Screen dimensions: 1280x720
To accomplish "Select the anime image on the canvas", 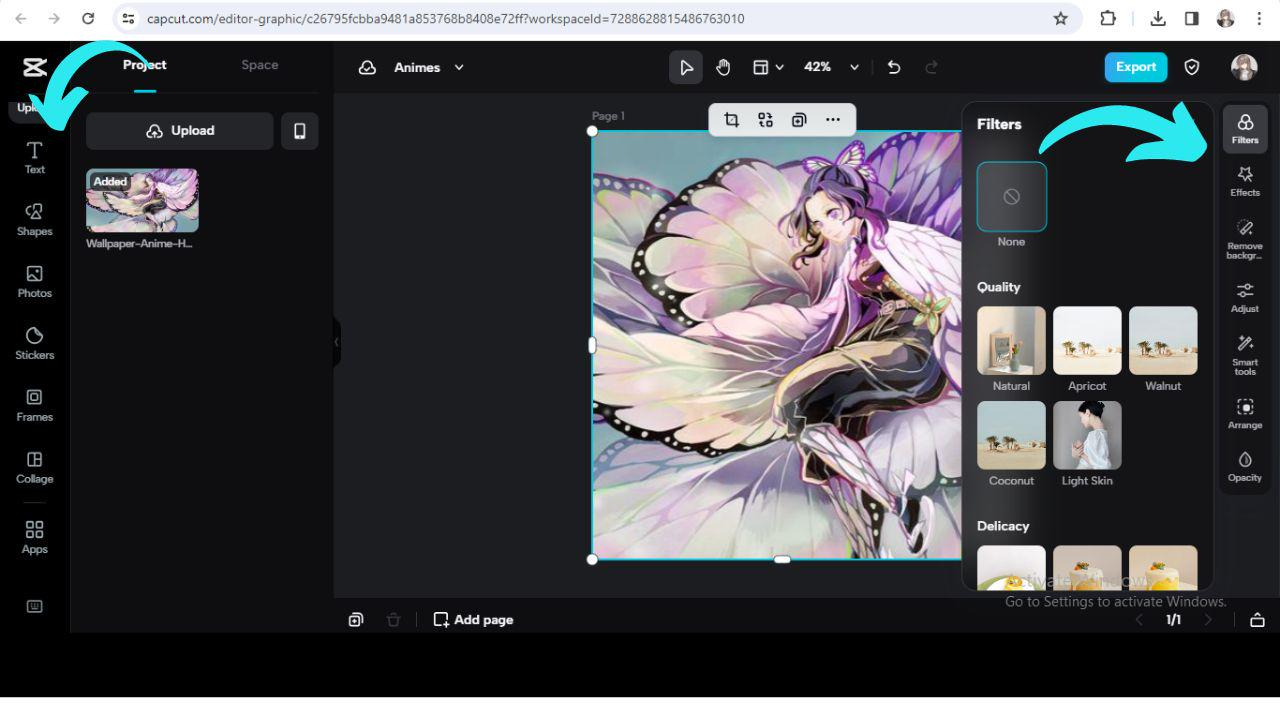I will point(777,345).
